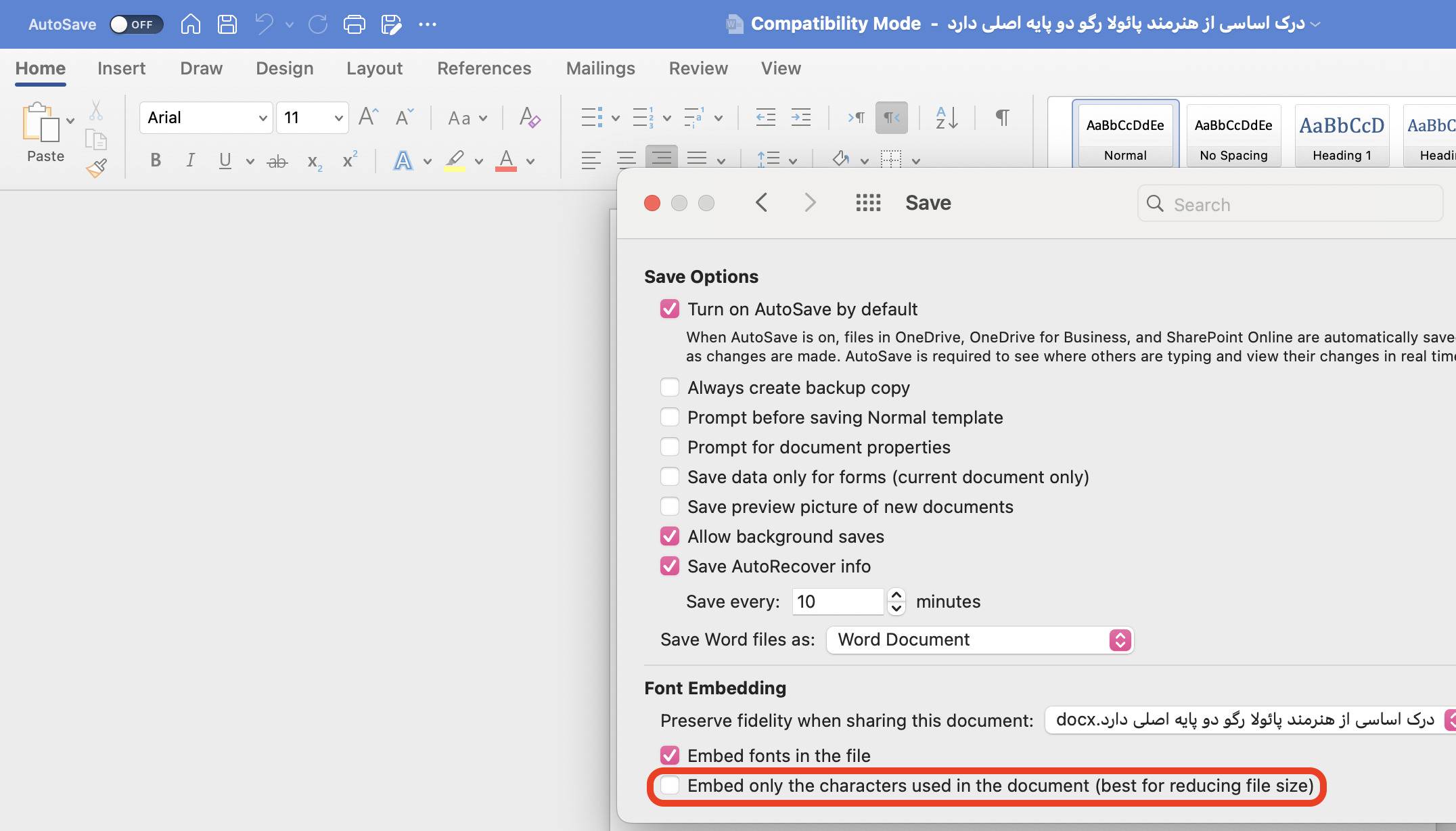Open the Arial font name dropdown
The height and width of the screenshot is (831, 1456).
(x=263, y=118)
